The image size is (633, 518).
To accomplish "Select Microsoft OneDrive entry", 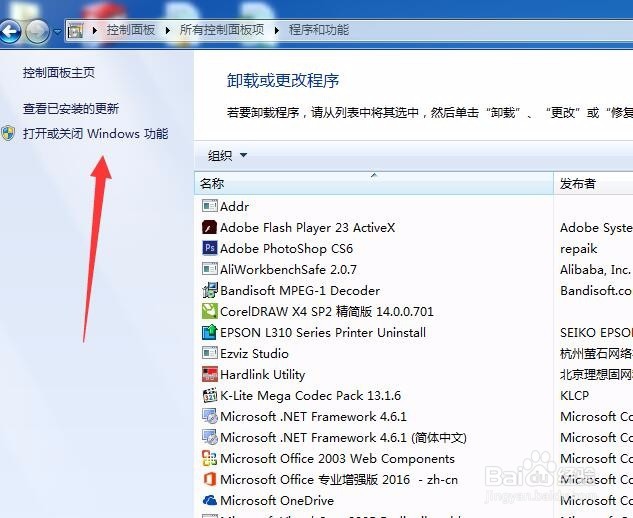I will point(277,500).
